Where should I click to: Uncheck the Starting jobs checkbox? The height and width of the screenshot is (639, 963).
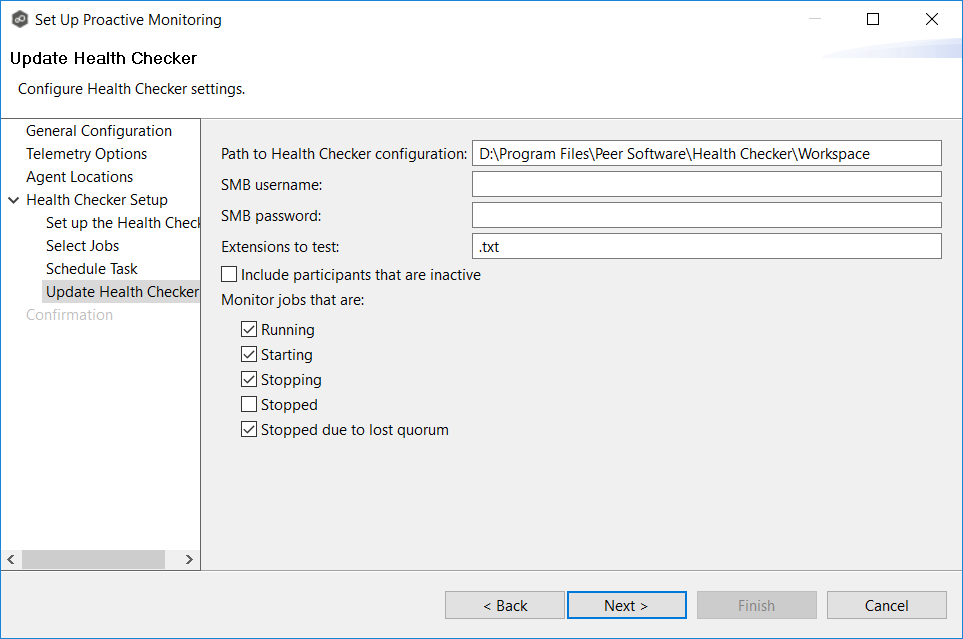[249, 355]
